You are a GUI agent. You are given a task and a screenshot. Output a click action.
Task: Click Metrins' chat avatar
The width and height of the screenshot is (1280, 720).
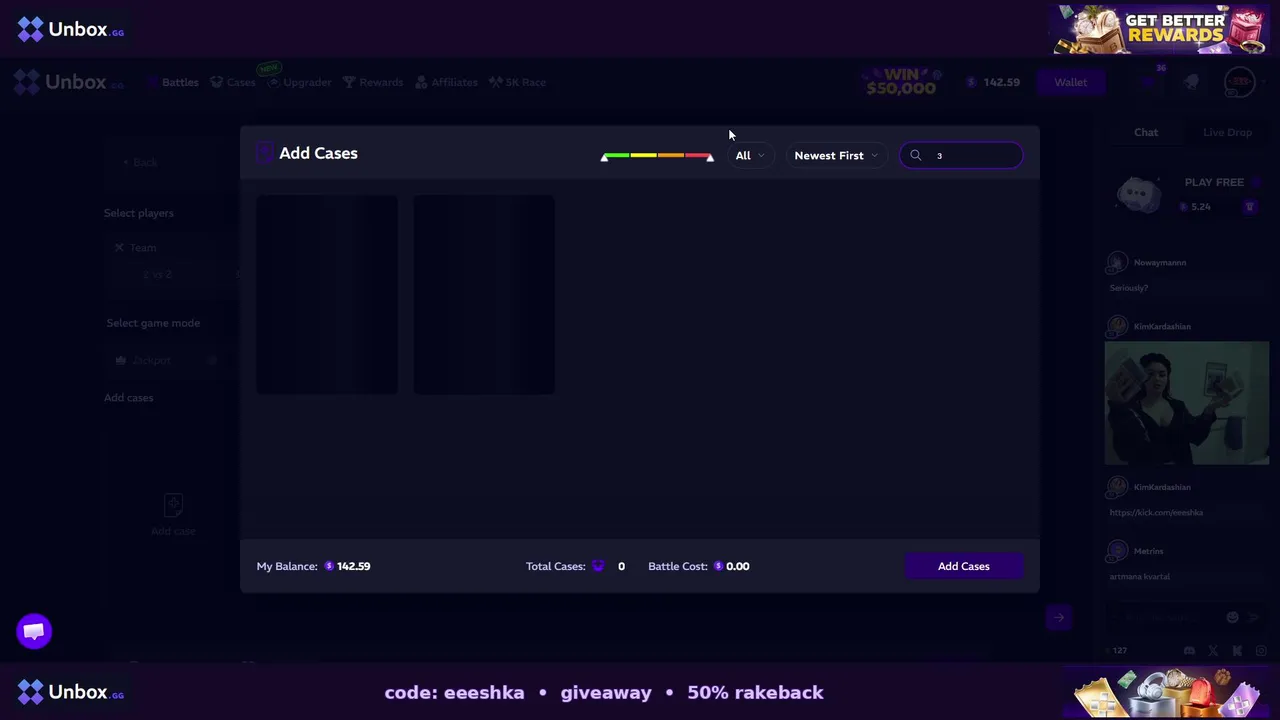pyautogui.click(x=1117, y=551)
